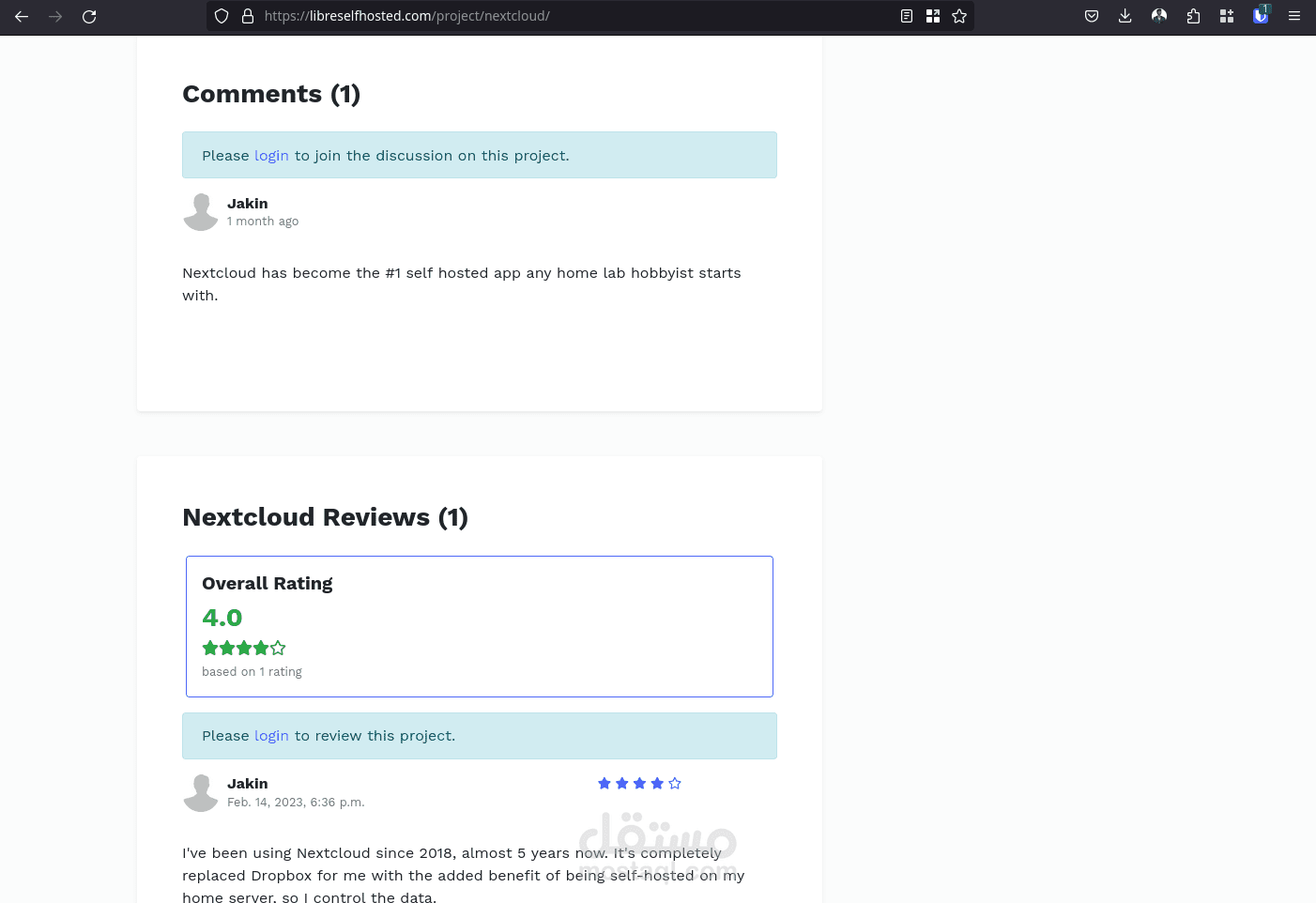The image size is (1316, 903).
Task: Click the 'based on 1 rating' text
Action: pos(252,672)
